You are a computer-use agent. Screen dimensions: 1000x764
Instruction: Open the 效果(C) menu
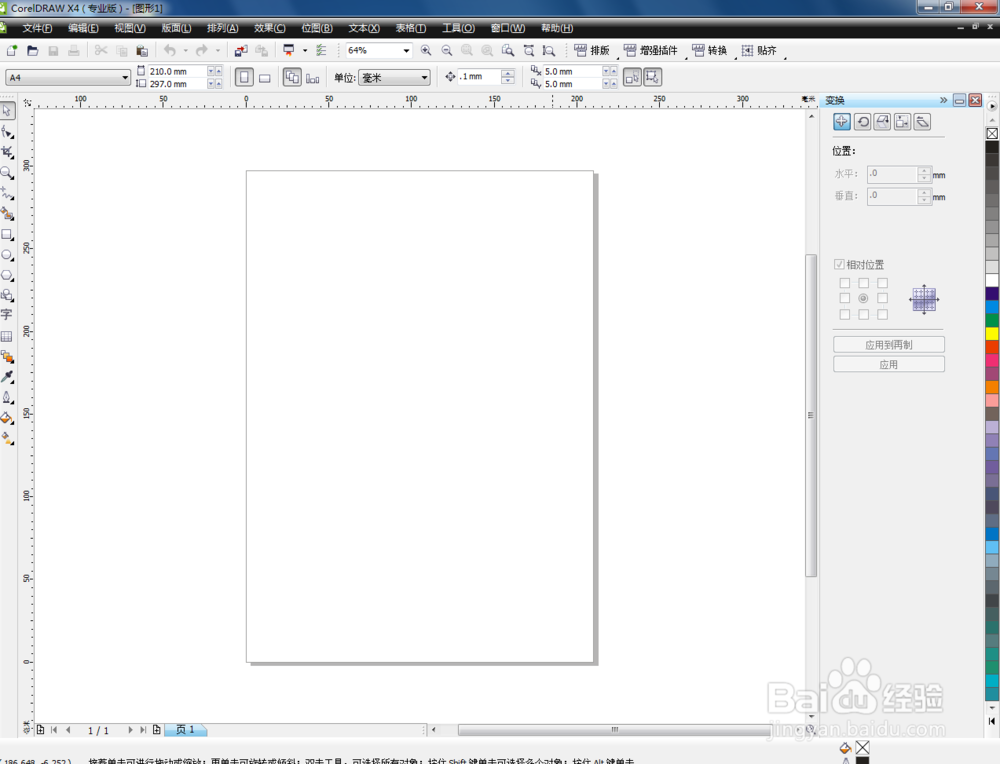tap(269, 28)
